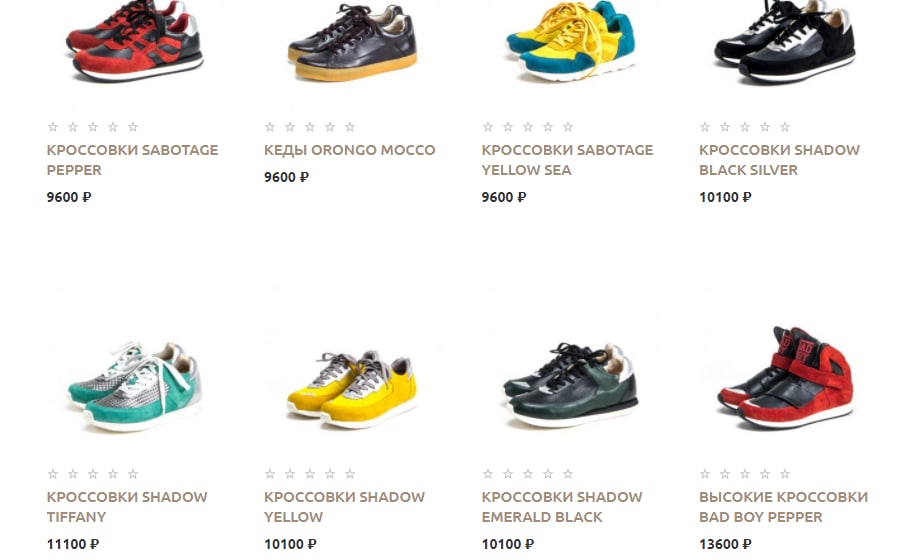Open Кроссовки Shadow Black Silver title

click(779, 160)
